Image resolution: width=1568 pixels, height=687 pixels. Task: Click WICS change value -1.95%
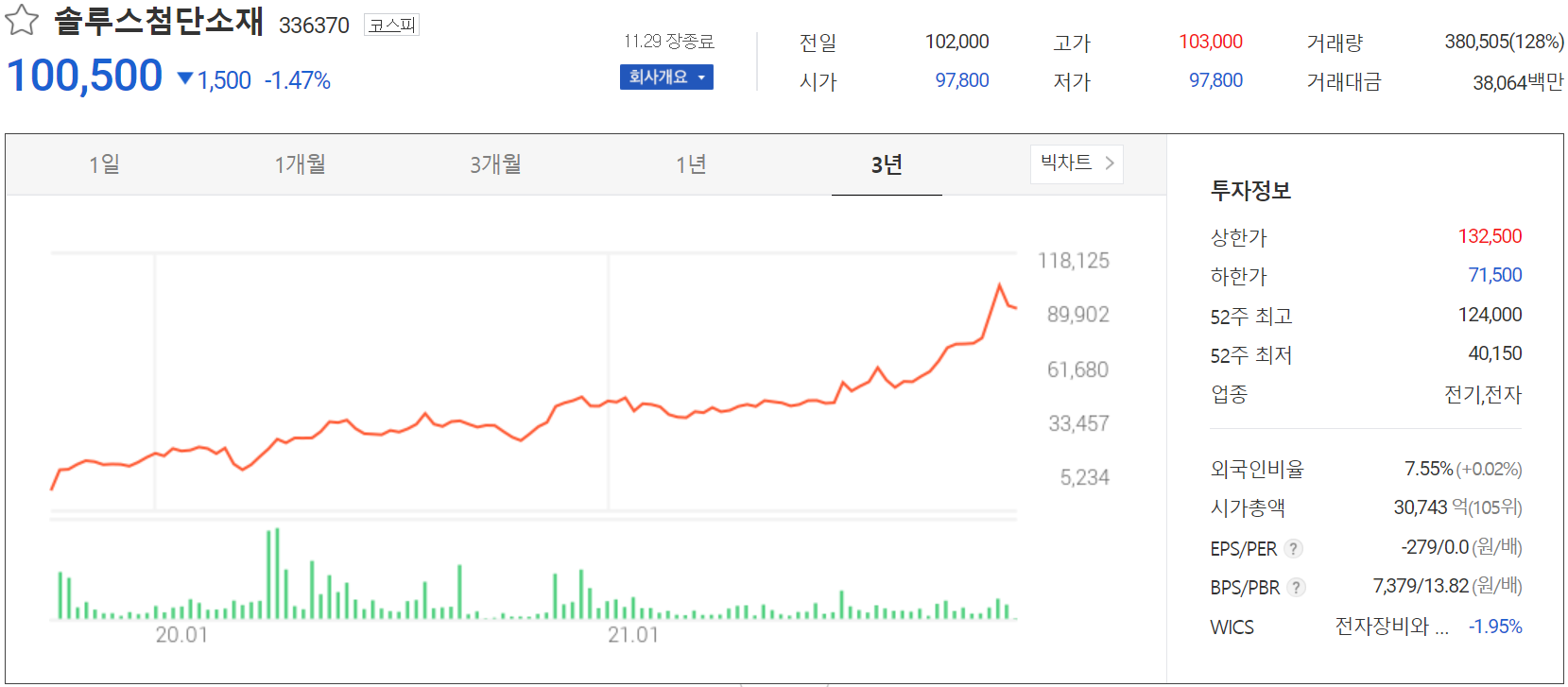tap(1495, 627)
